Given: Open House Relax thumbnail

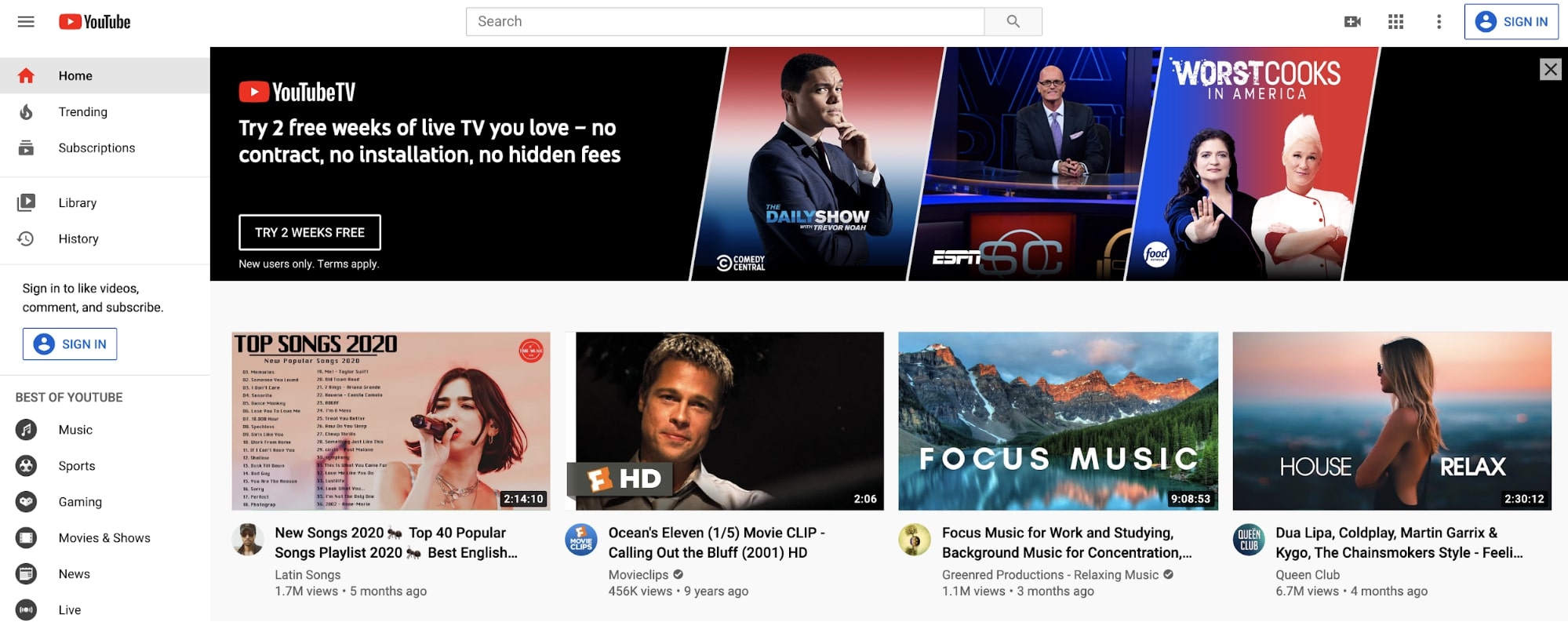Looking at the screenshot, I should click(1392, 421).
